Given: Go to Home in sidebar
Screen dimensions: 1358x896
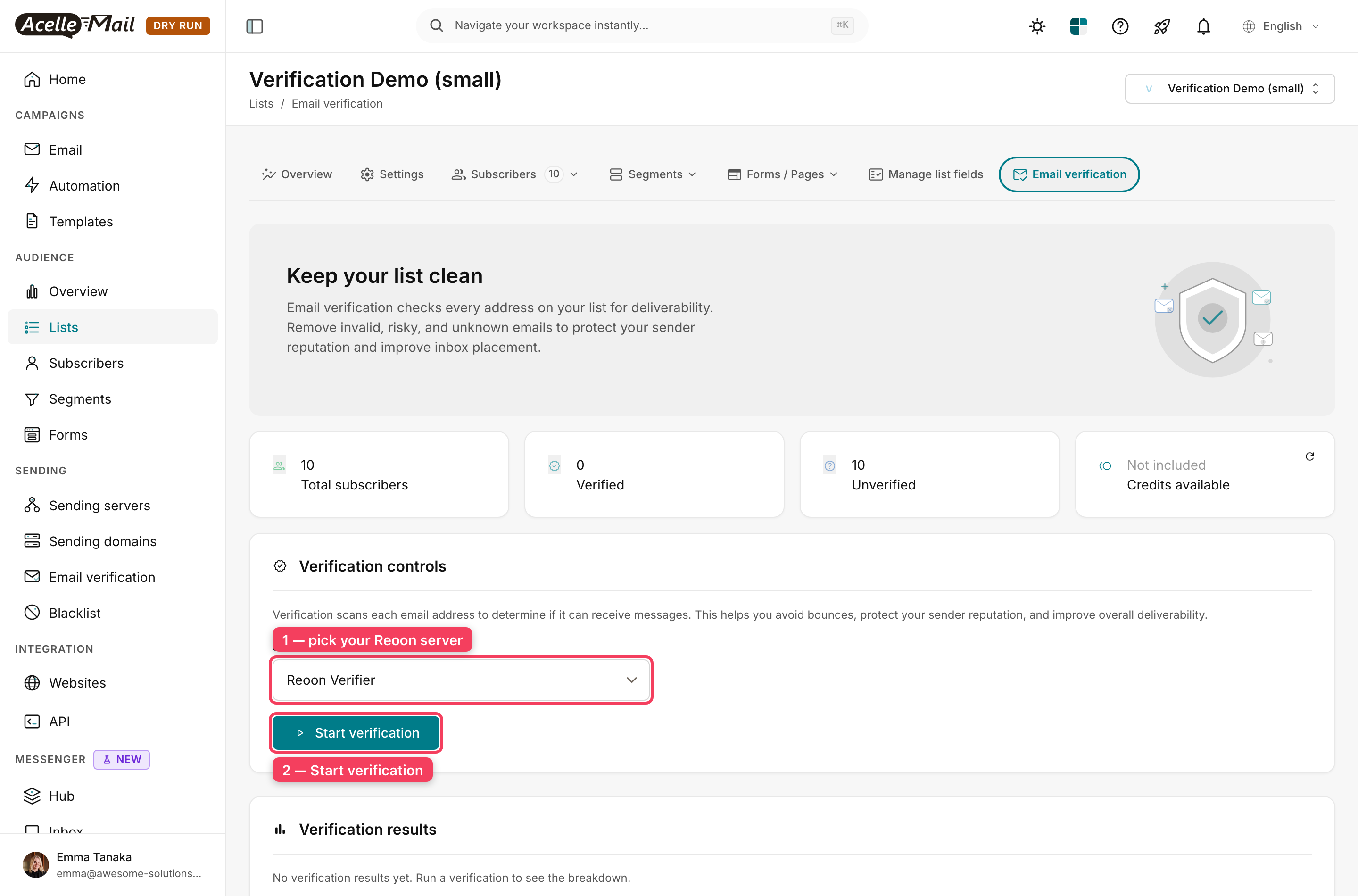Looking at the screenshot, I should pos(113,79).
